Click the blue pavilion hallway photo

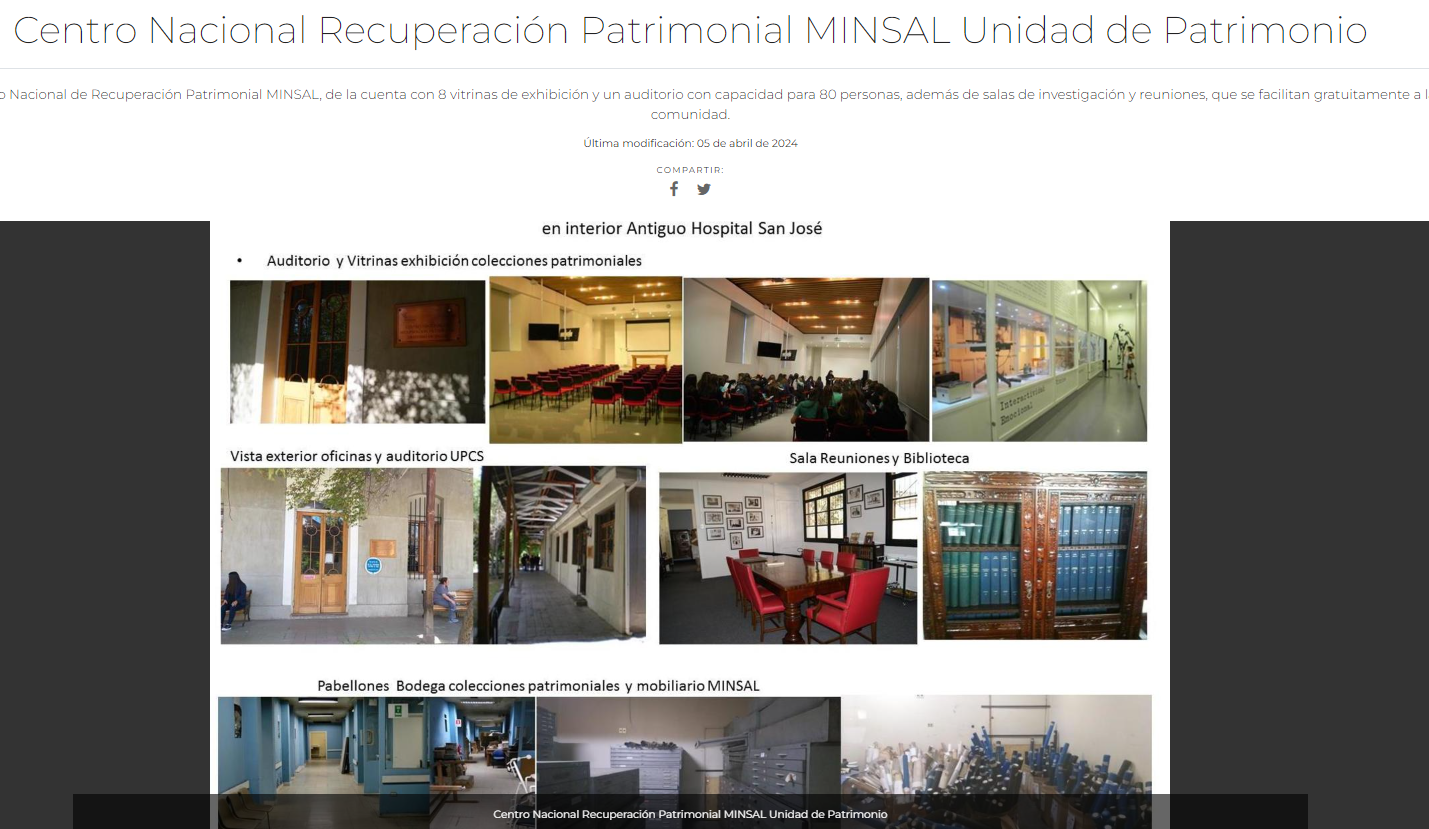pyautogui.click(x=376, y=745)
